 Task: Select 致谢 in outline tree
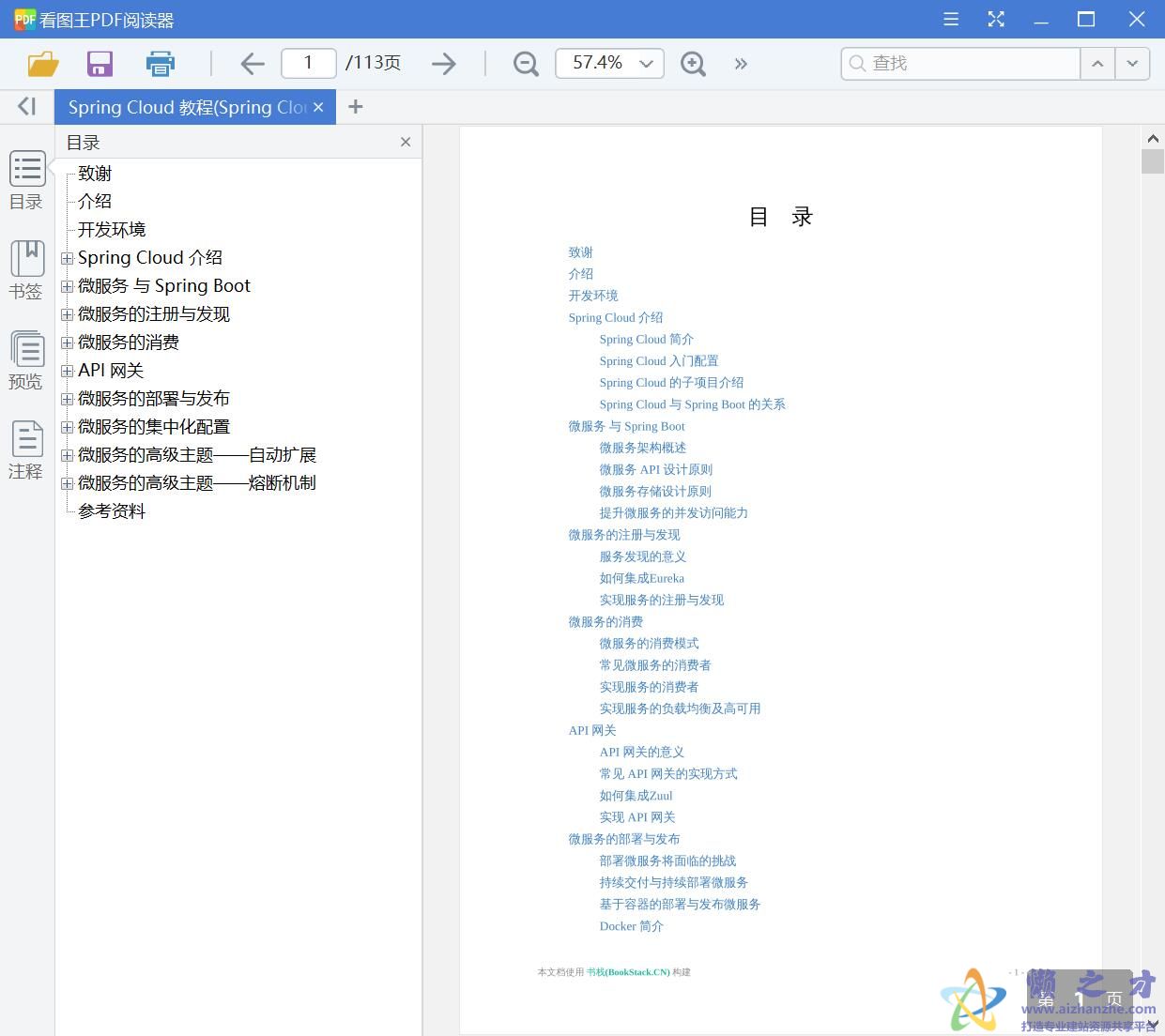(x=95, y=174)
